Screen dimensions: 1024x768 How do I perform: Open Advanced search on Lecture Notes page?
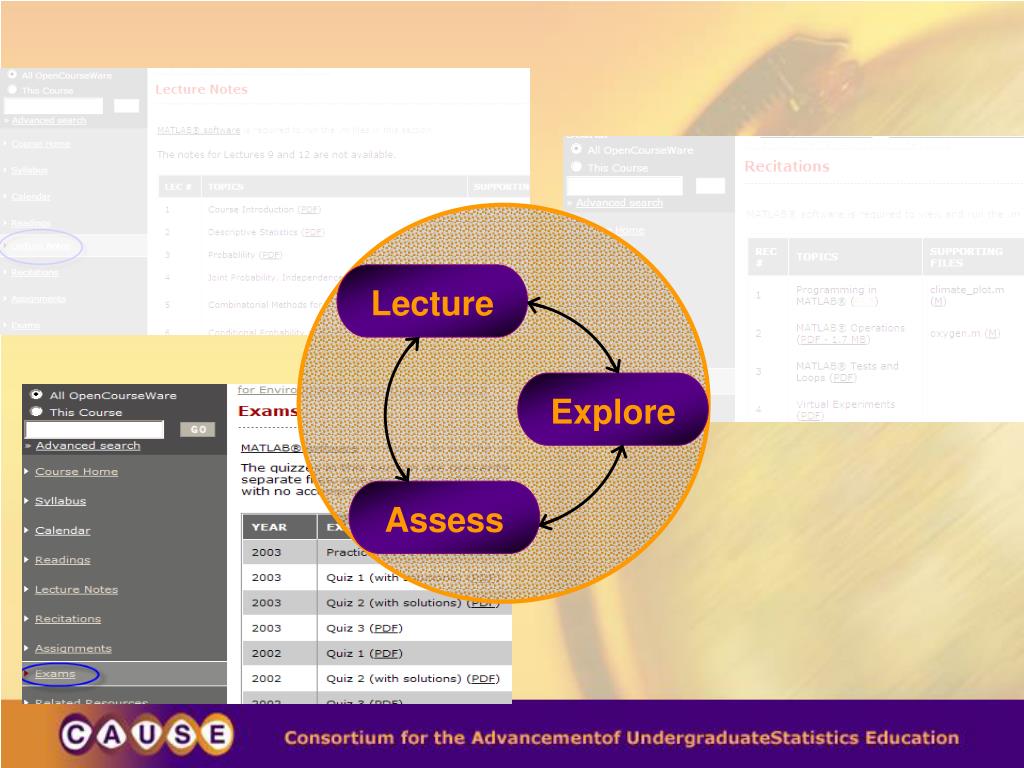pyautogui.click(x=49, y=120)
